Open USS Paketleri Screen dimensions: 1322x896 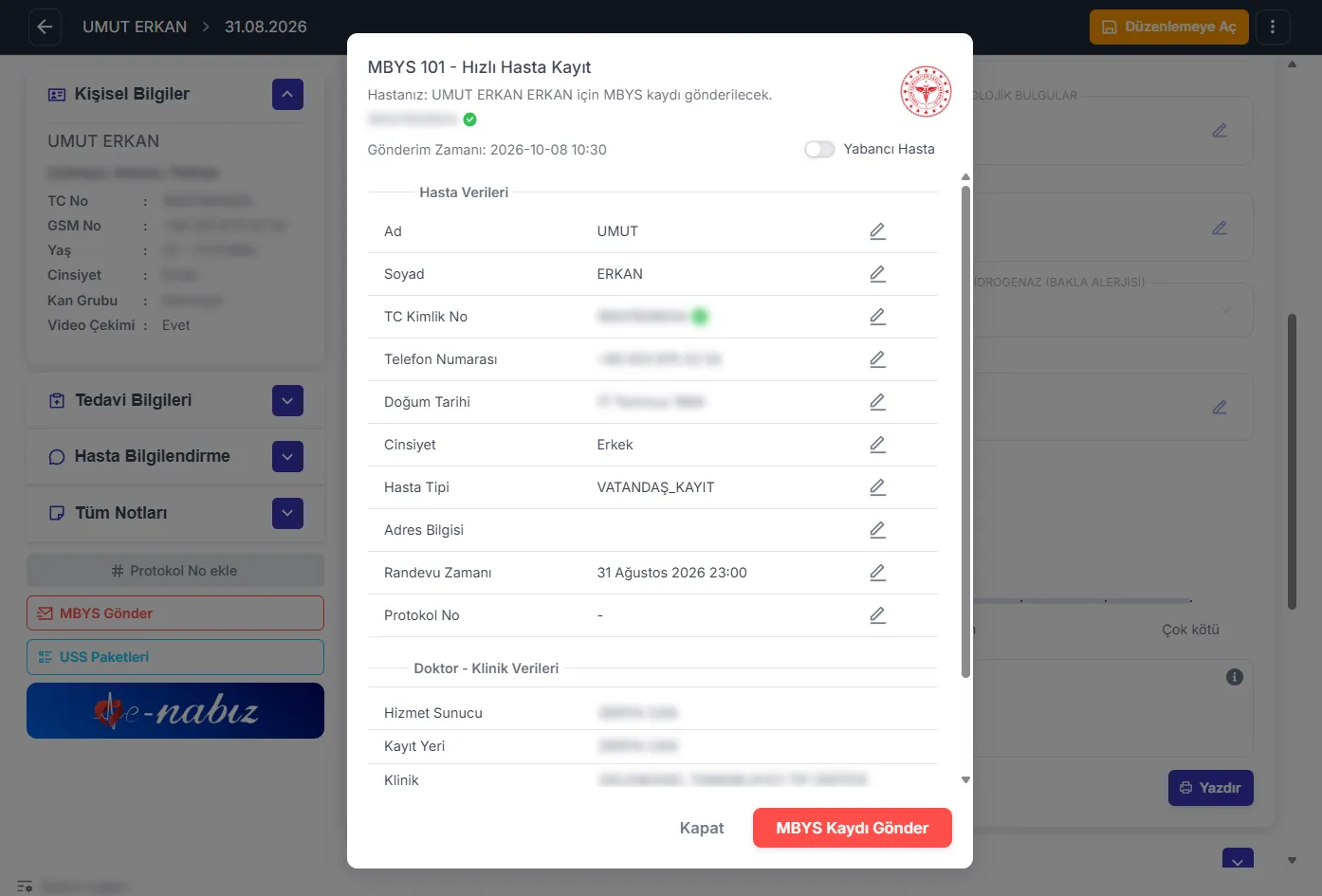(x=175, y=657)
